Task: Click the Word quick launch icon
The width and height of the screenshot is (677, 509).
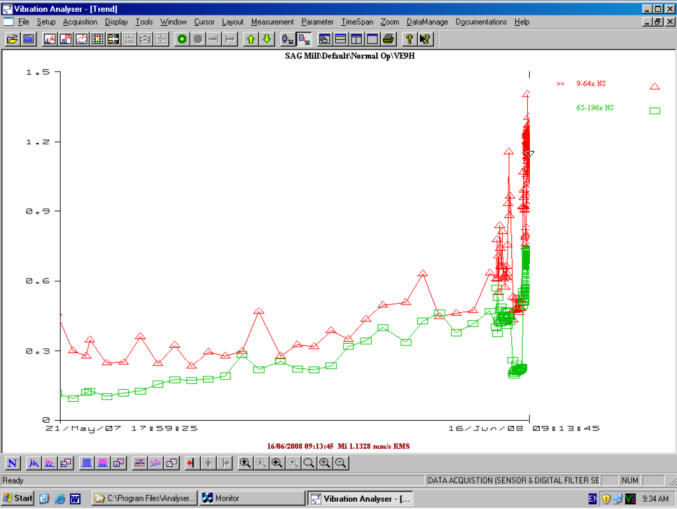Action: point(75,499)
